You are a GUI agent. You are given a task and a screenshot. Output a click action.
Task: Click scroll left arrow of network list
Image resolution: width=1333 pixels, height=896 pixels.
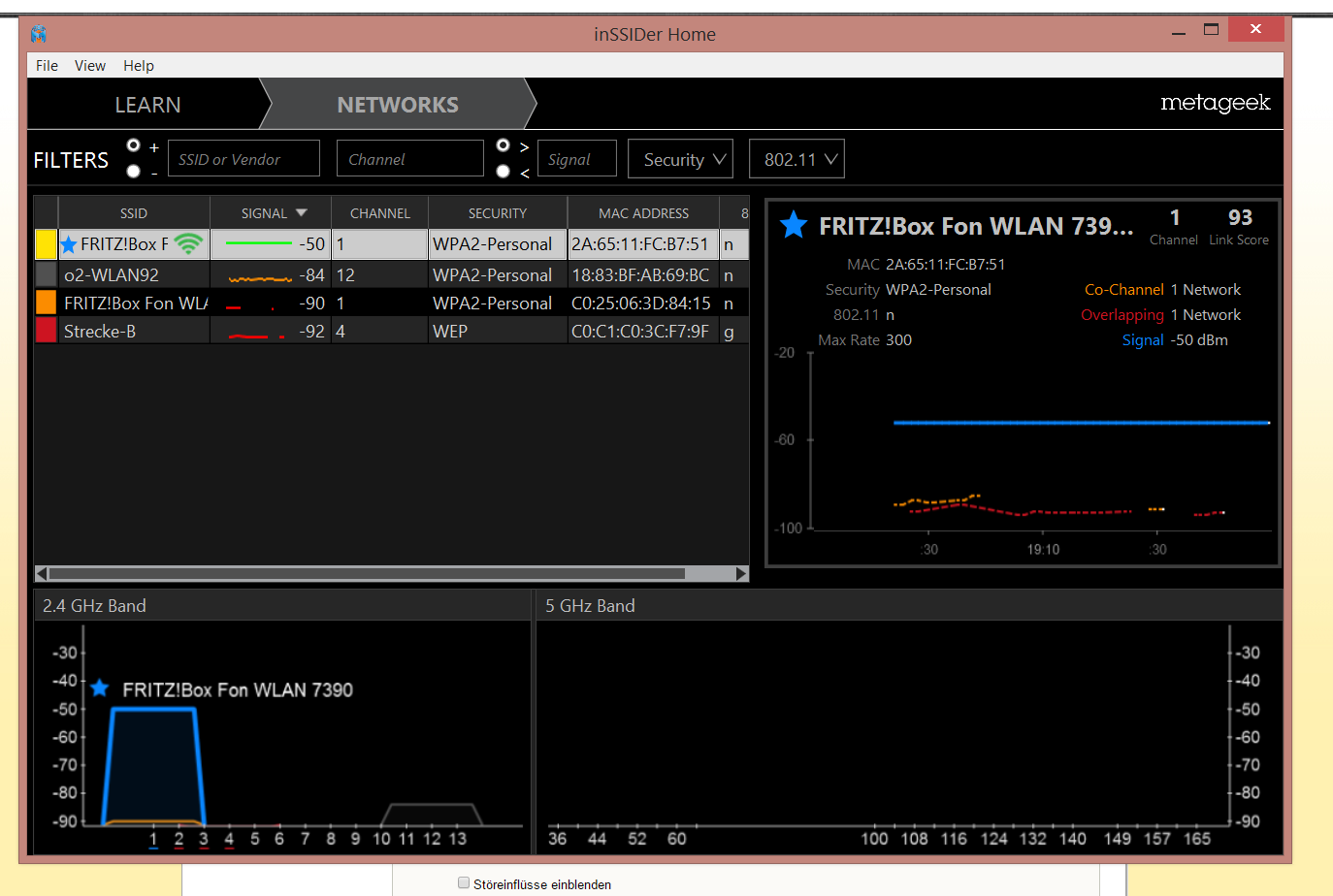point(41,573)
